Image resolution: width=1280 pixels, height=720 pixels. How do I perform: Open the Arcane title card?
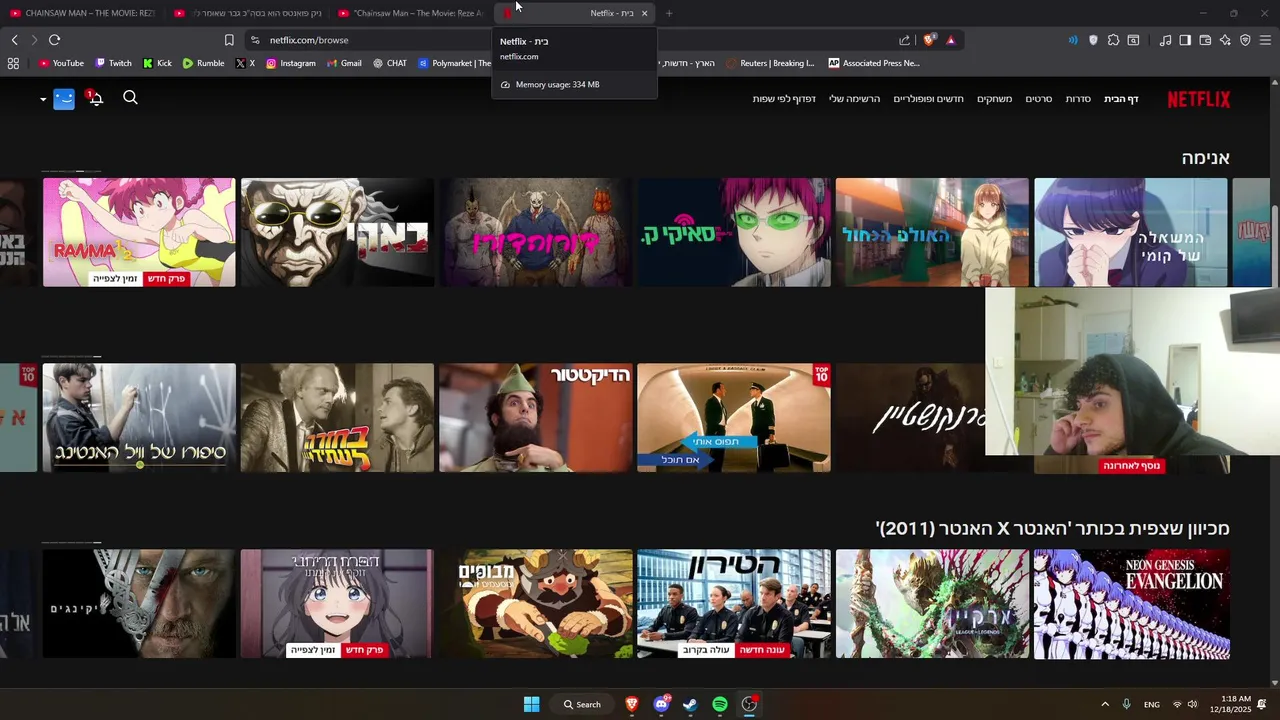(932, 604)
